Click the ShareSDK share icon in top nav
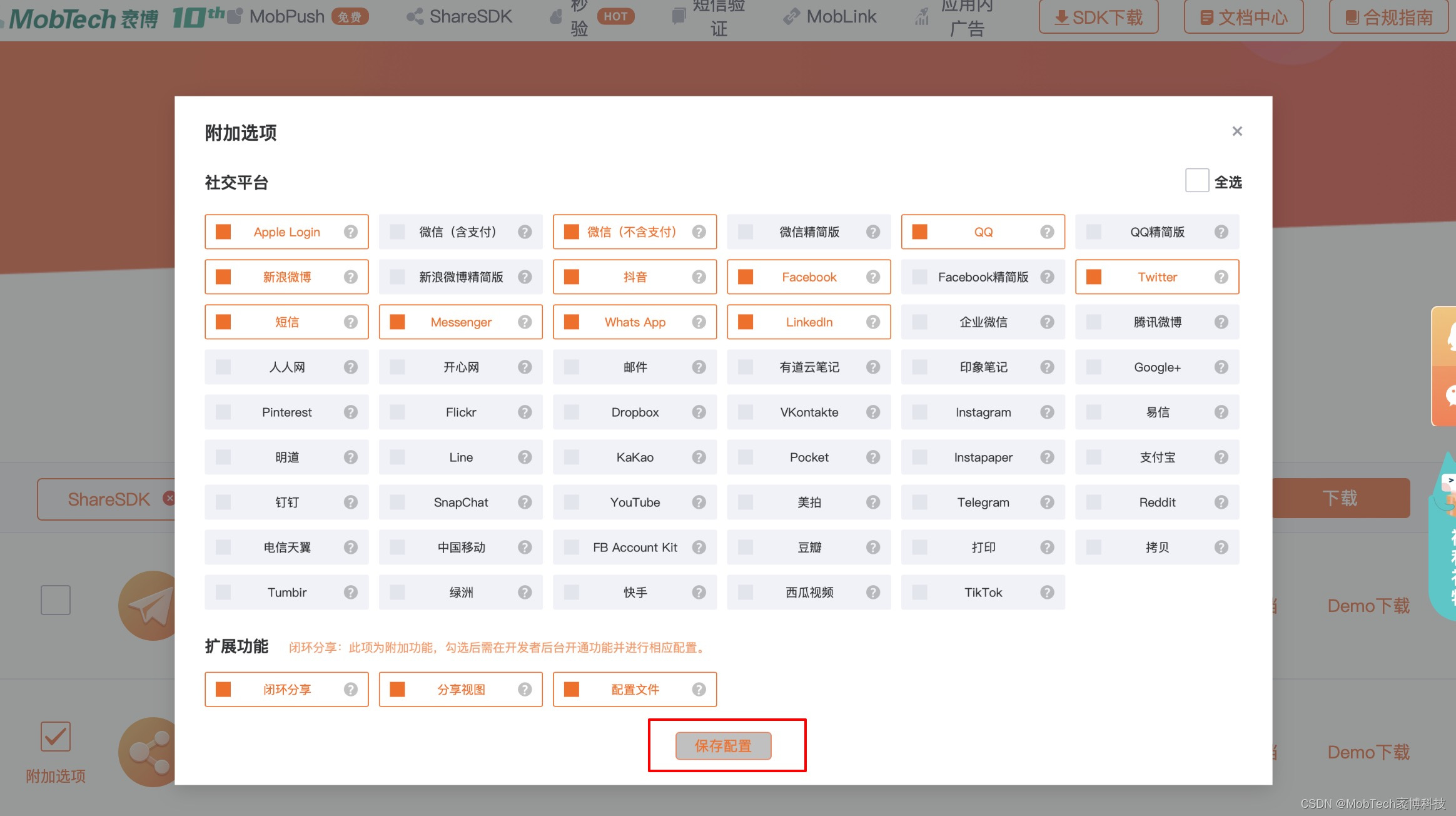The image size is (1456, 816). [x=414, y=16]
